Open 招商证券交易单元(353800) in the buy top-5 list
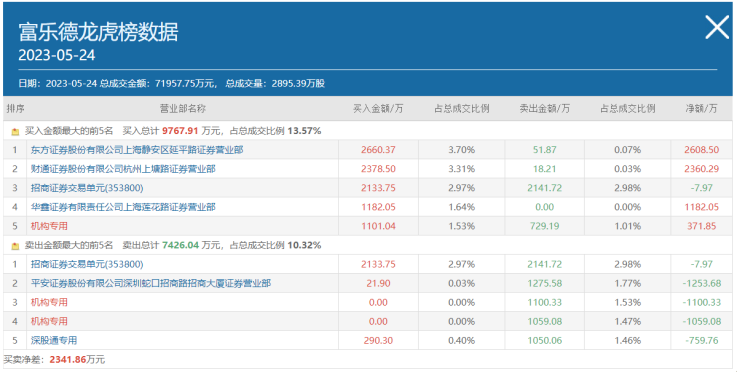Image resolution: width=737 pixels, height=372 pixels. coord(87,188)
